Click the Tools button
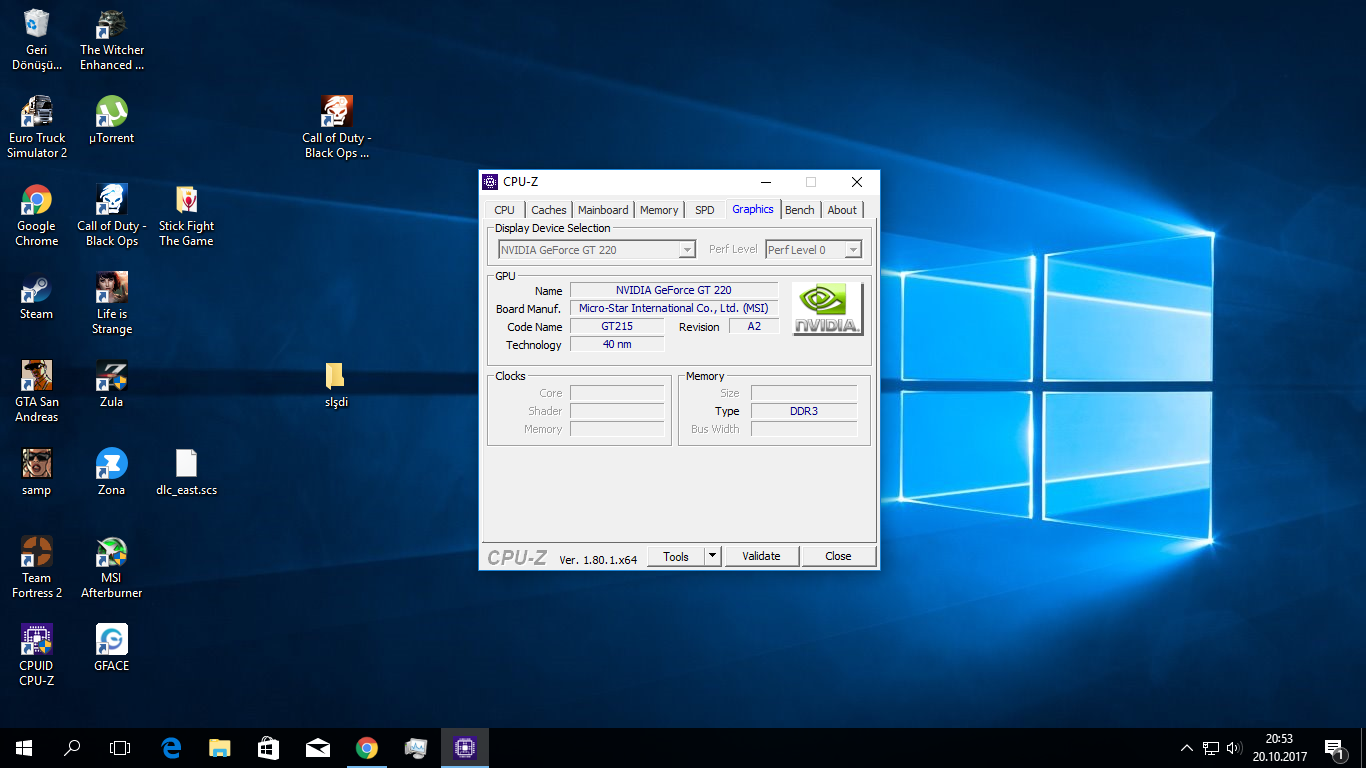1366x768 pixels. tap(676, 556)
